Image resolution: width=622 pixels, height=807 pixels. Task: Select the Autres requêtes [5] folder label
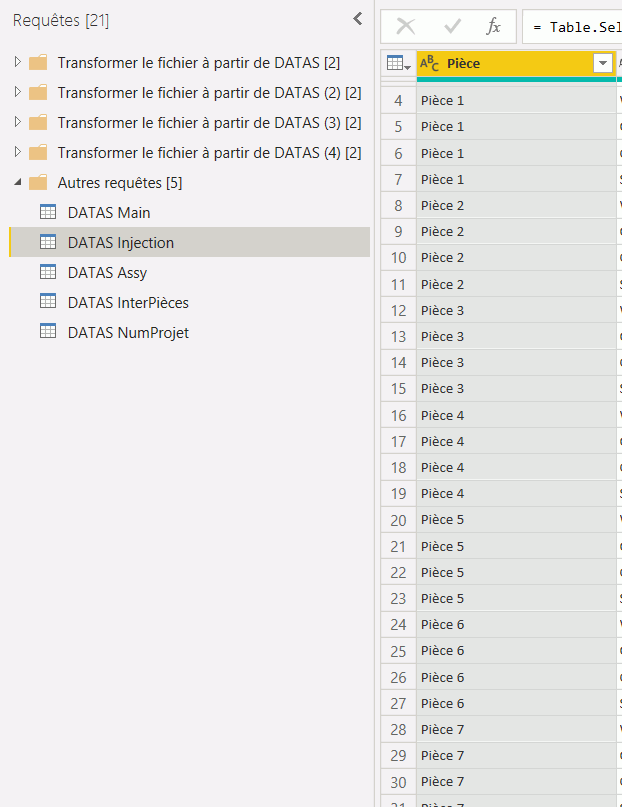120,183
